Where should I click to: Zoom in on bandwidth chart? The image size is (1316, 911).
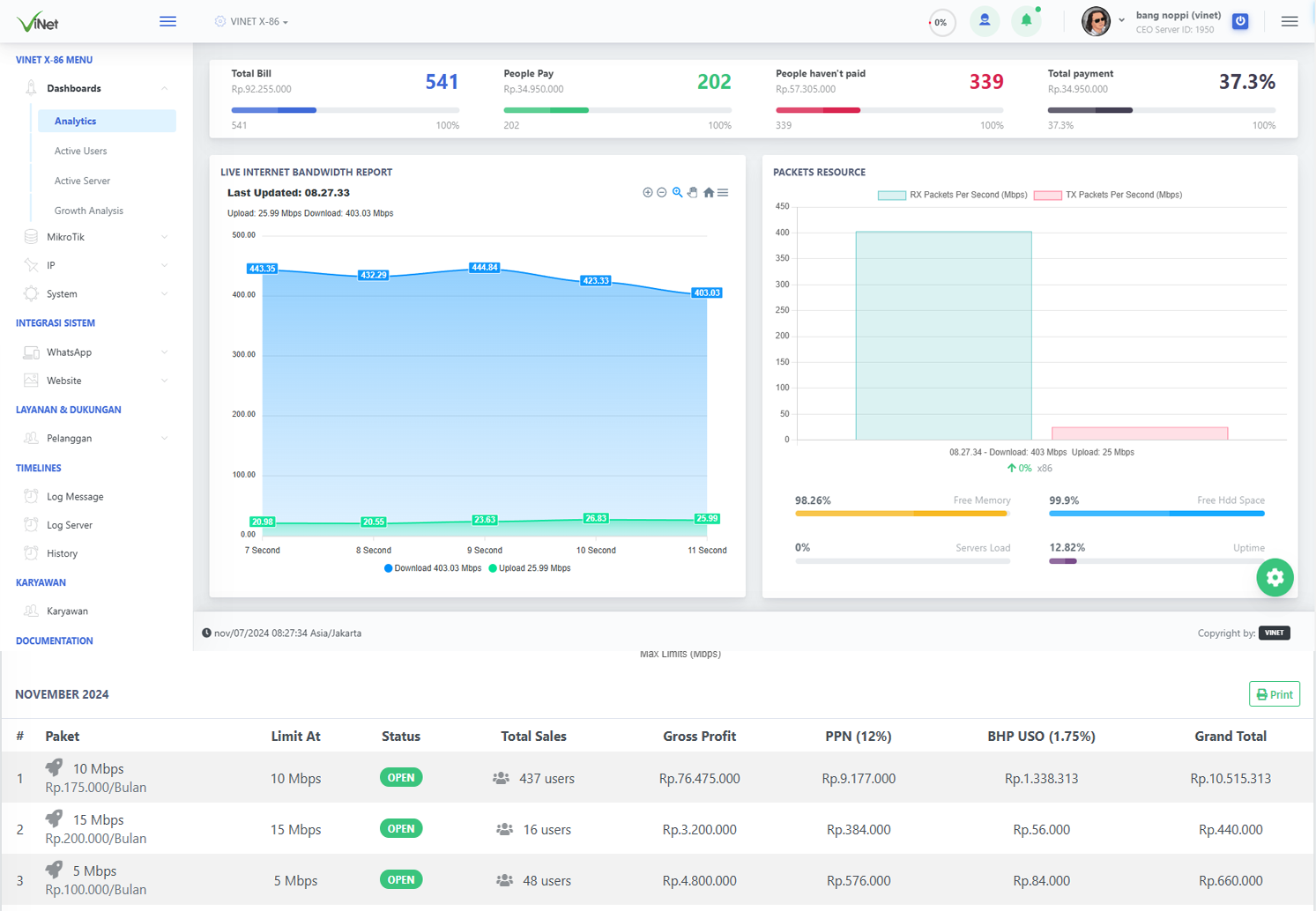click(x=648, y=192)
